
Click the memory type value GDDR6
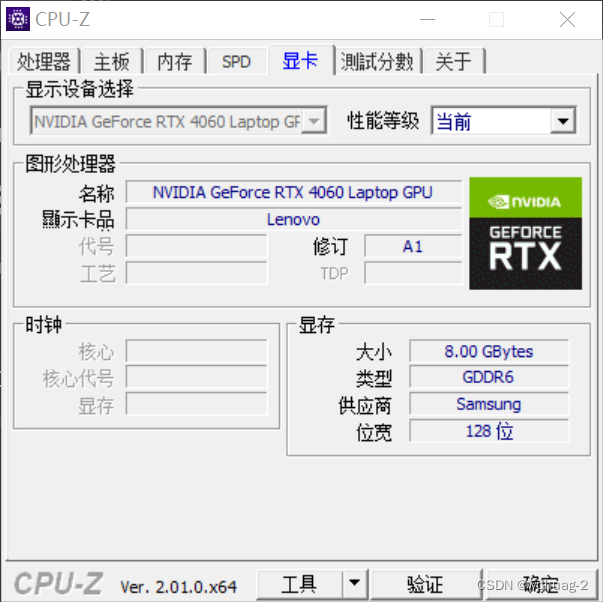tap(489, 377)
